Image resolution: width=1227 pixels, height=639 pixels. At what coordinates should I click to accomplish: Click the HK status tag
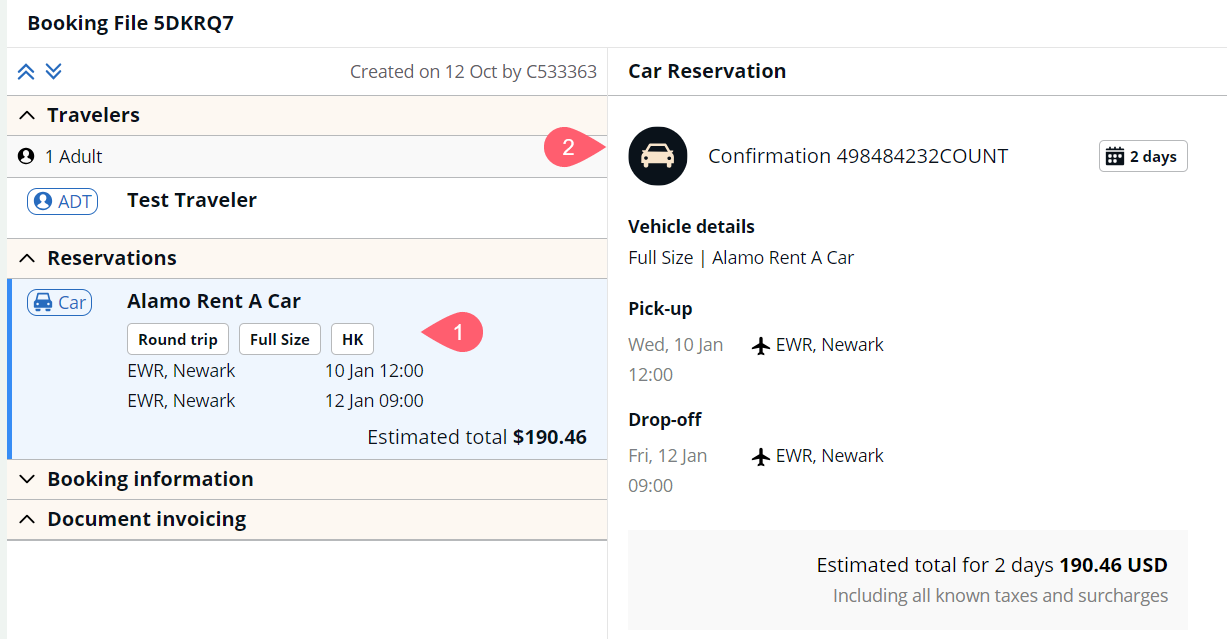pos(353,339)
